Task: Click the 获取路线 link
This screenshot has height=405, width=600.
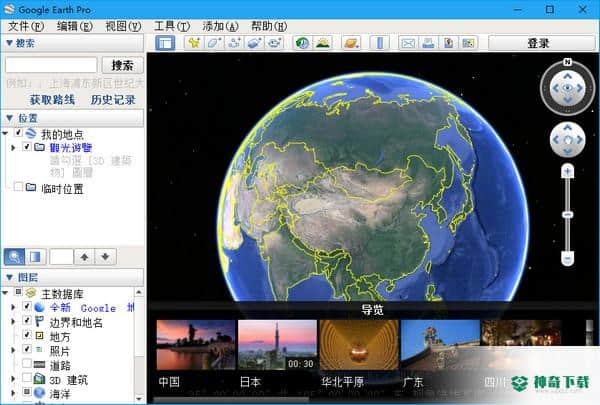Action: tap(52, 100)
